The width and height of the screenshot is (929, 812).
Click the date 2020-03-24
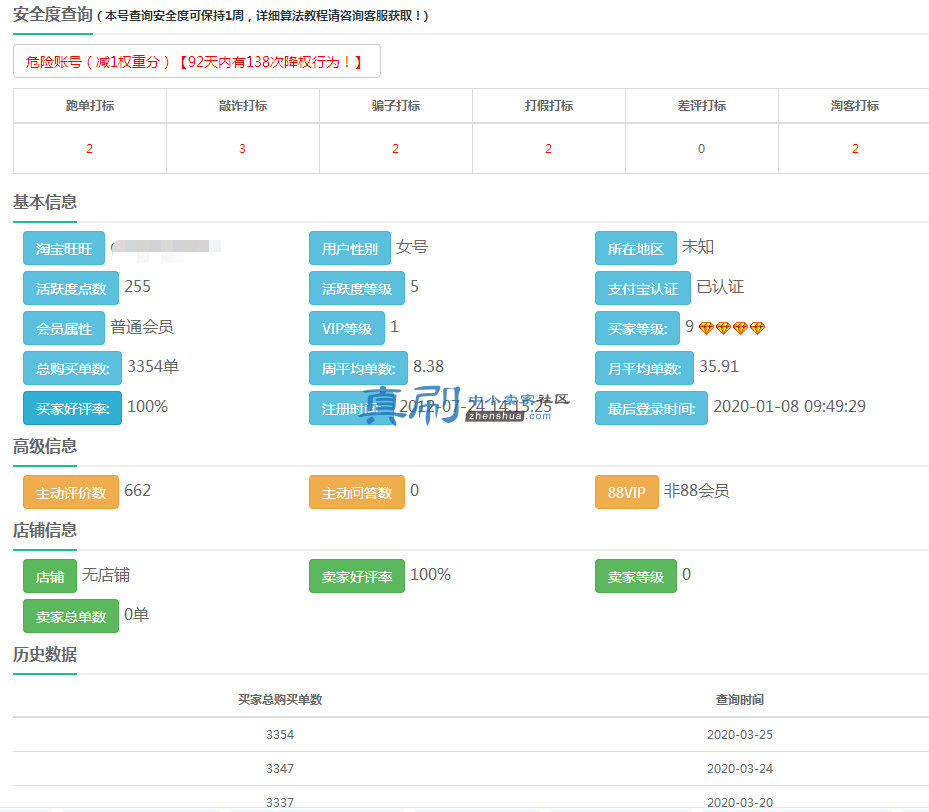click(x=740, y=769)
